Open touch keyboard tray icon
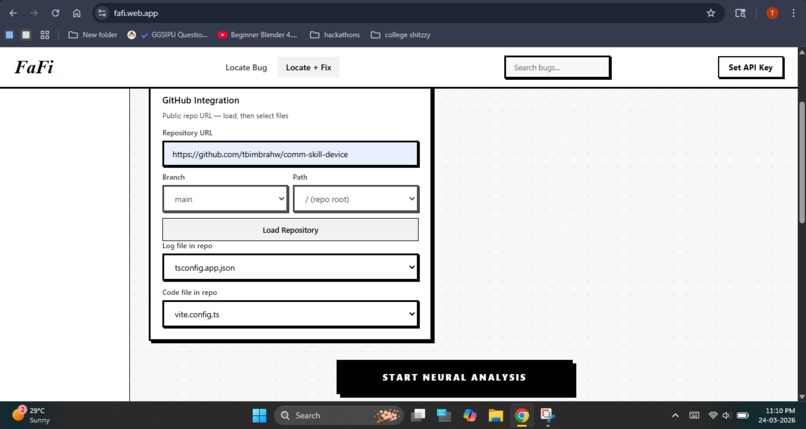Viewport: 806px width, 429px height. point(694,415)
